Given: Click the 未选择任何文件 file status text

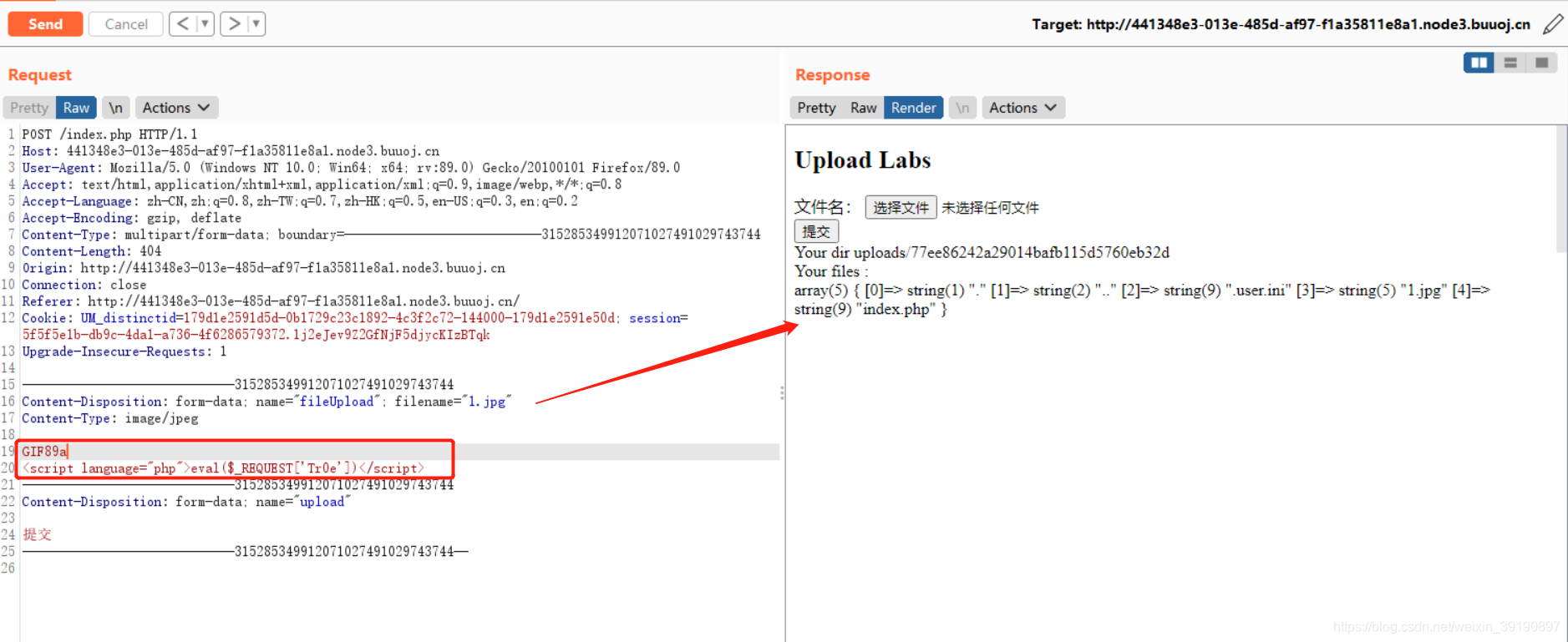Looking at the screenshot, I should 990,208.
